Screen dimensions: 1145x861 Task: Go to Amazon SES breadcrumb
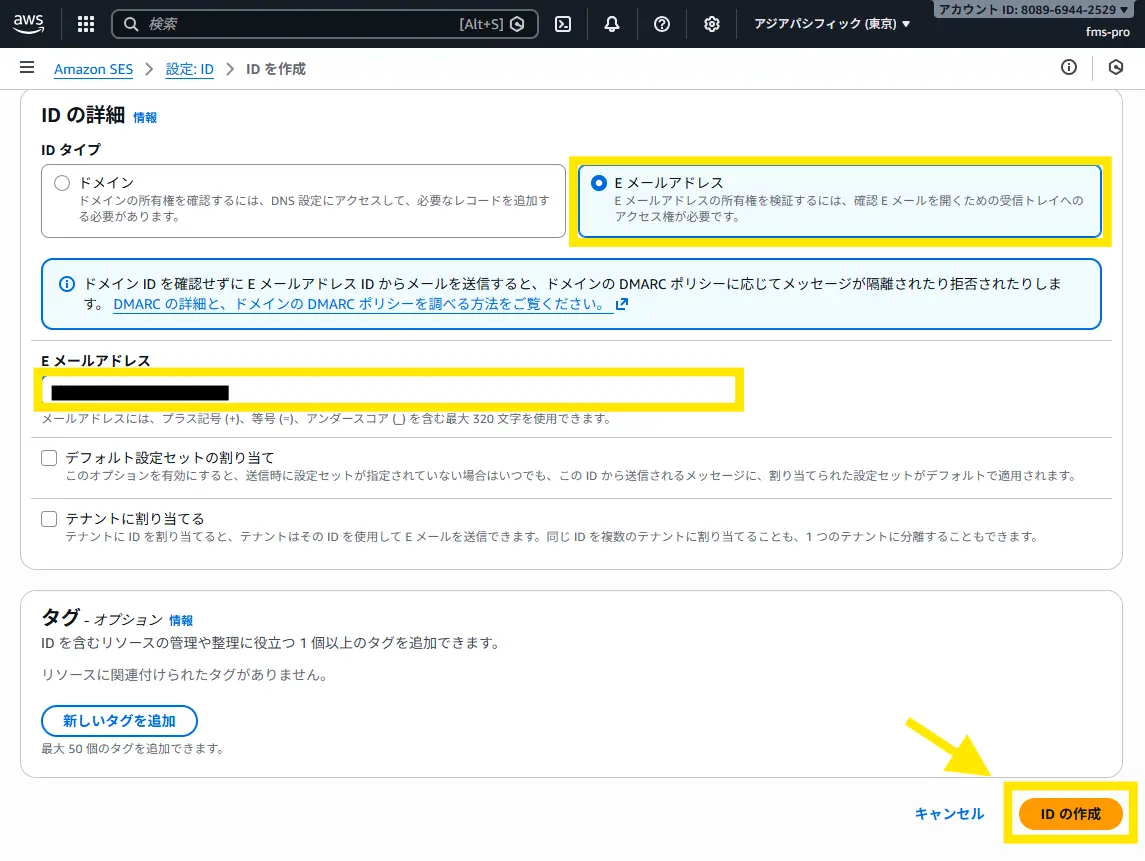93,69
